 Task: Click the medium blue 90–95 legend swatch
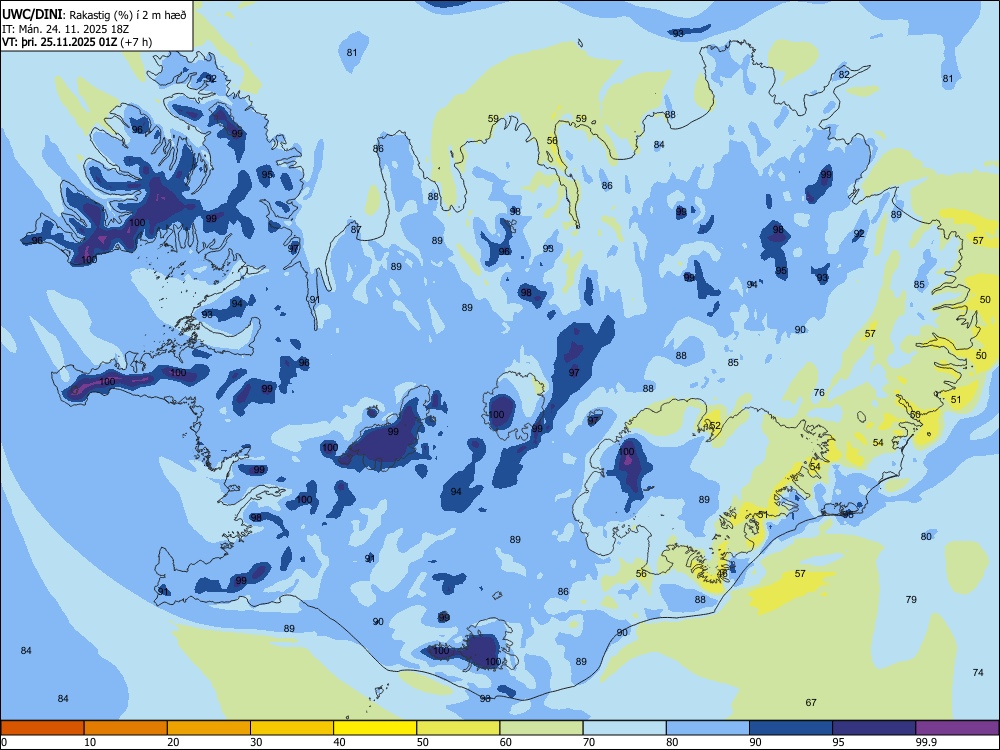[x=791, y=728]
